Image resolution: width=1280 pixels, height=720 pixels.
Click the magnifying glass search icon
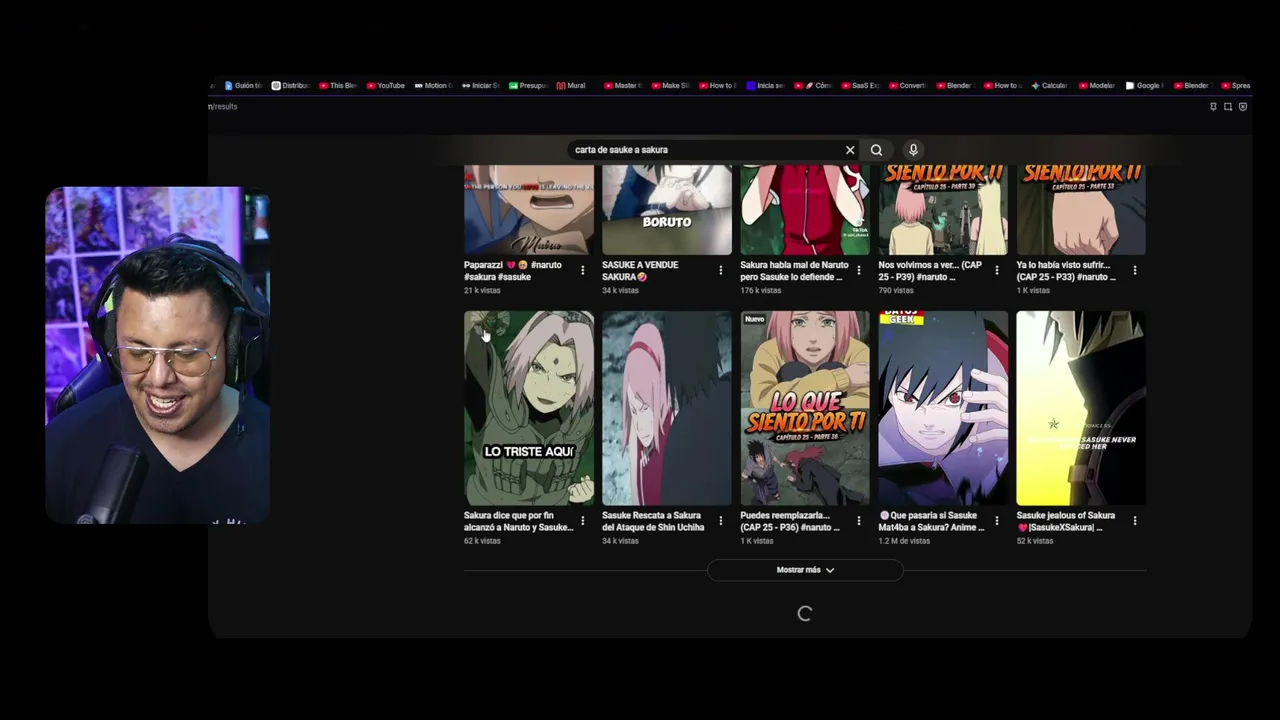click(x=876, y=150)
